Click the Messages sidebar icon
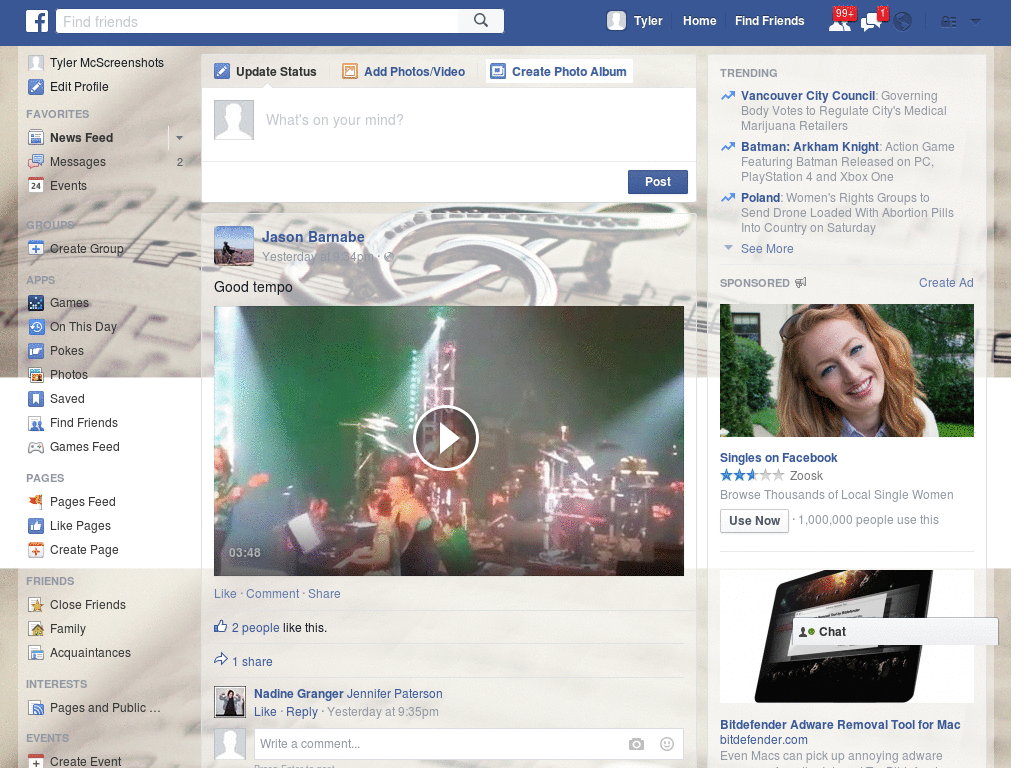The image size is (1024, 768). 36,162
